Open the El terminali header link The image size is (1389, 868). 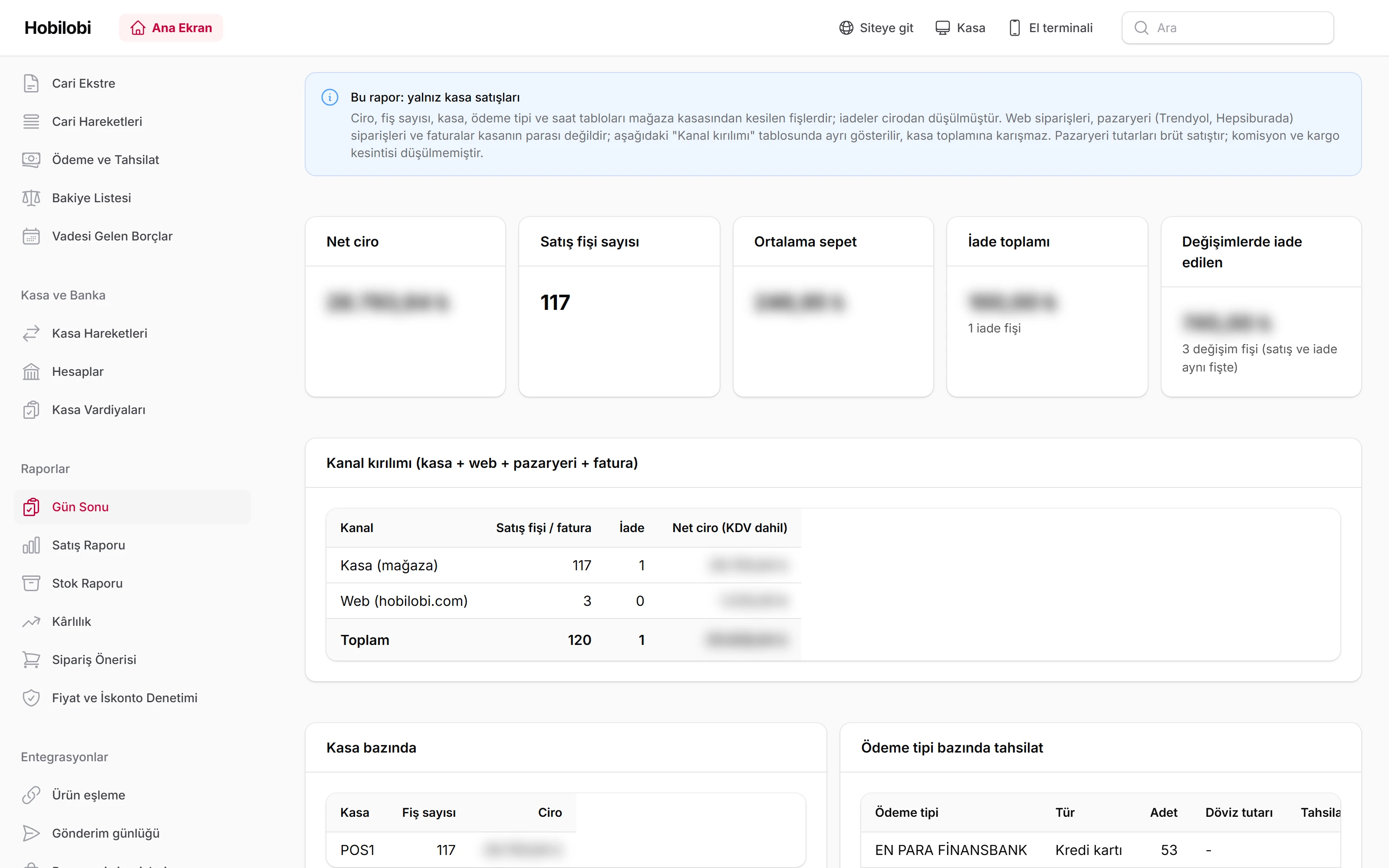coord(1050,27)
